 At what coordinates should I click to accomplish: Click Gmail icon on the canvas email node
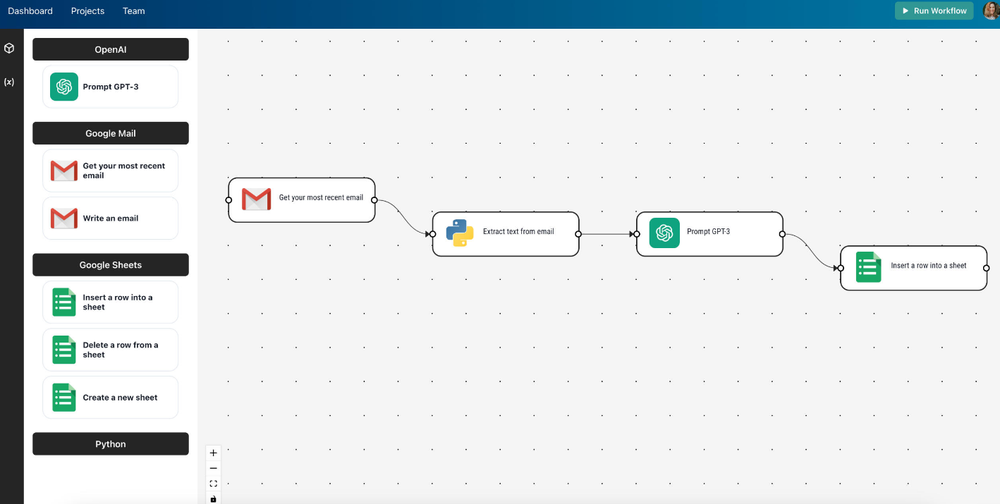coord(256,200)
